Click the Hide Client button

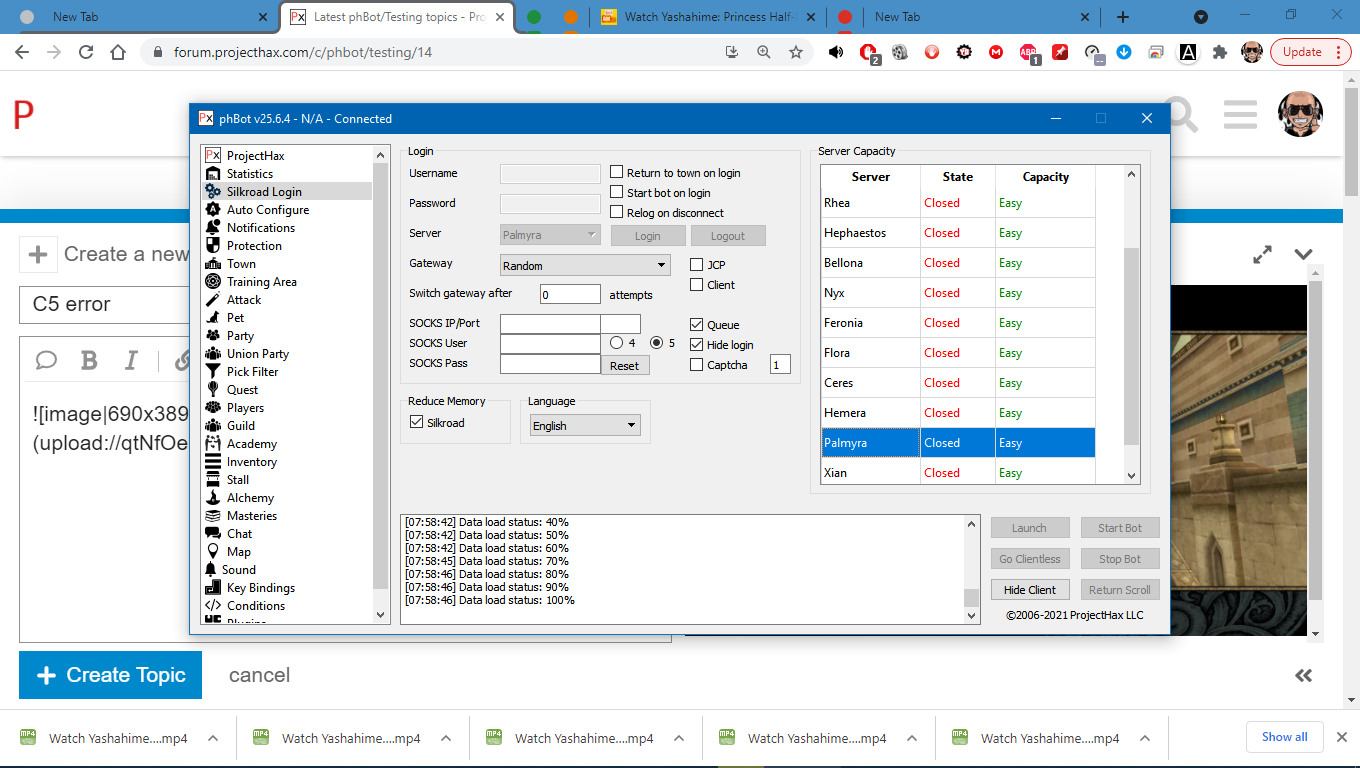point(1030,590)
